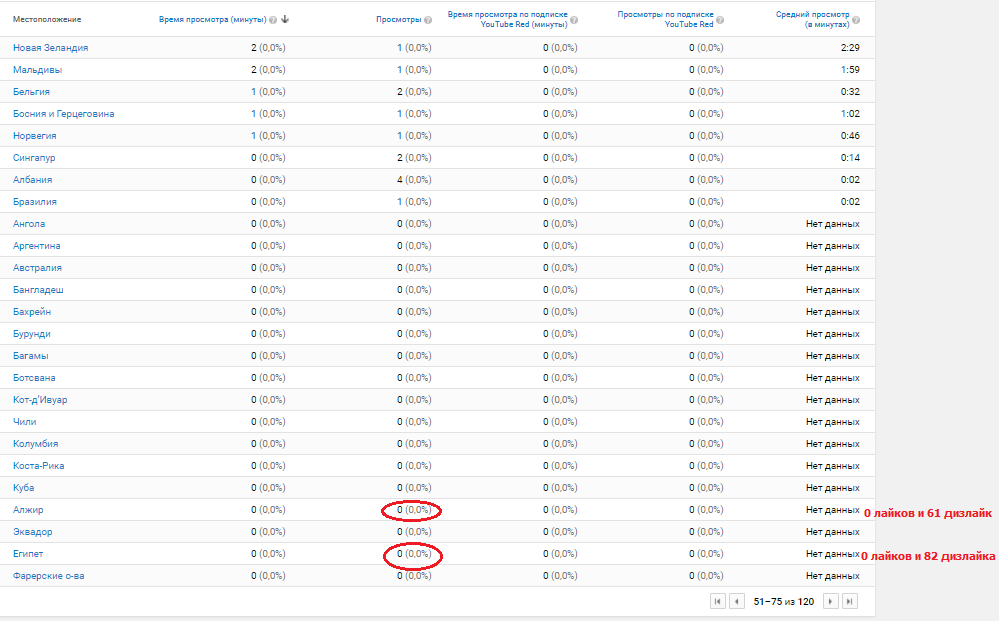
Task: Sort table by Просмотры column header
Action: (x=398, y=20)
